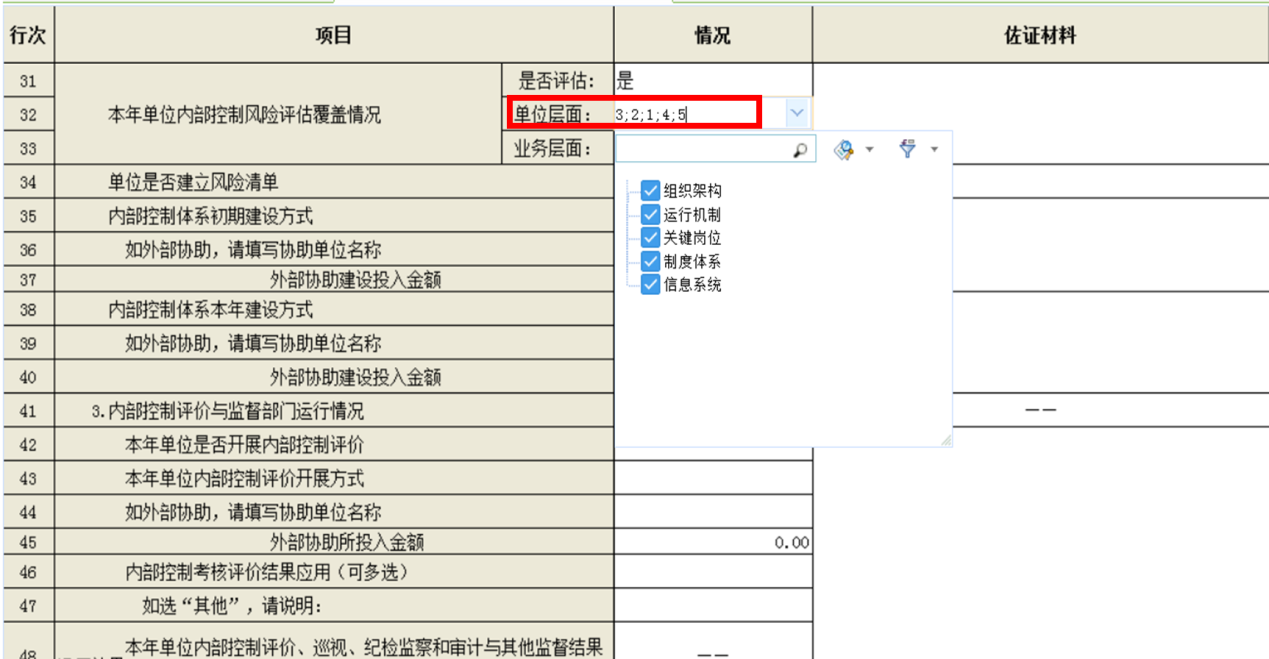Viewport: 1269px width, 659px height.
Task: Toggle the 关键岗位 checkbox
Action: (x=651, y=237)
